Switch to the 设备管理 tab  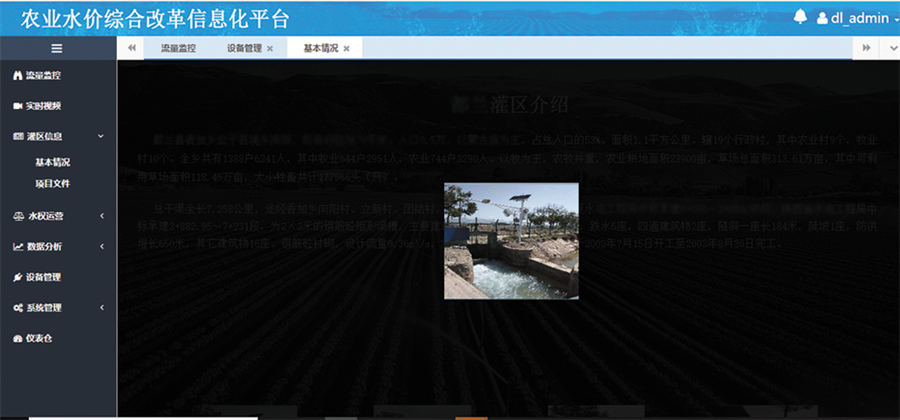point(243,48)
